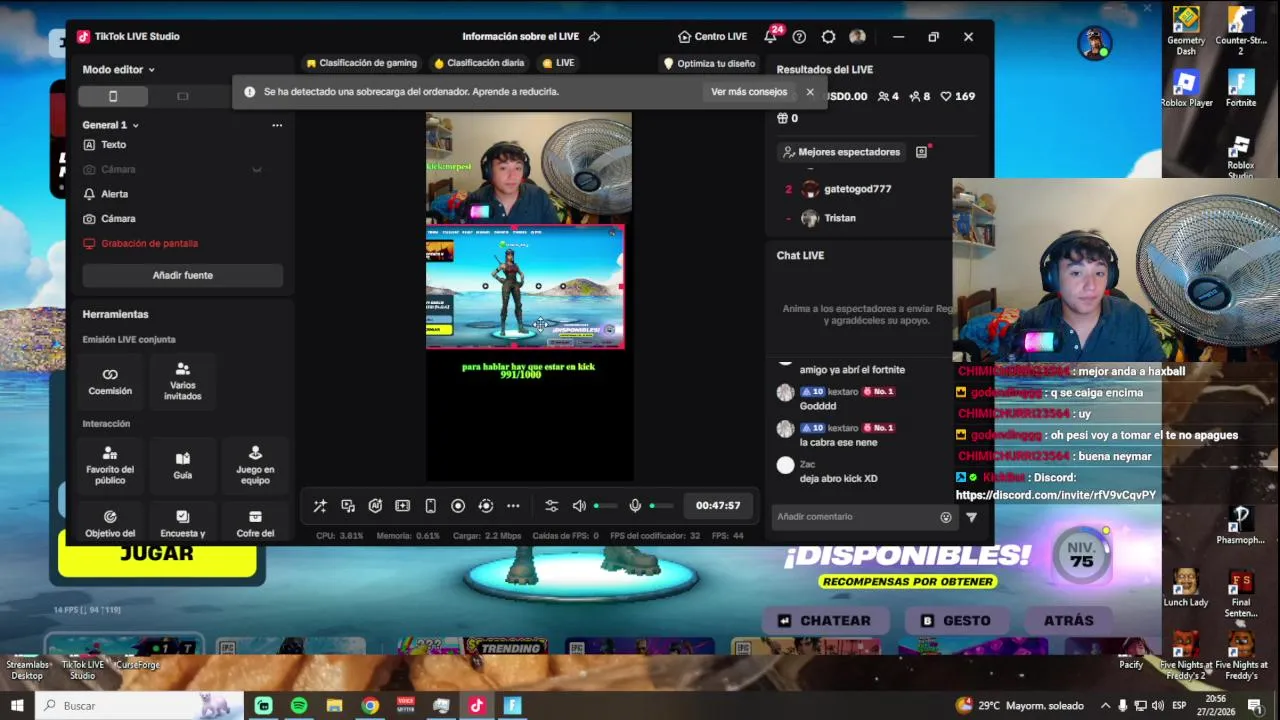Switch to portrait layout mode
1280x720 pixels.
point(113,96)
